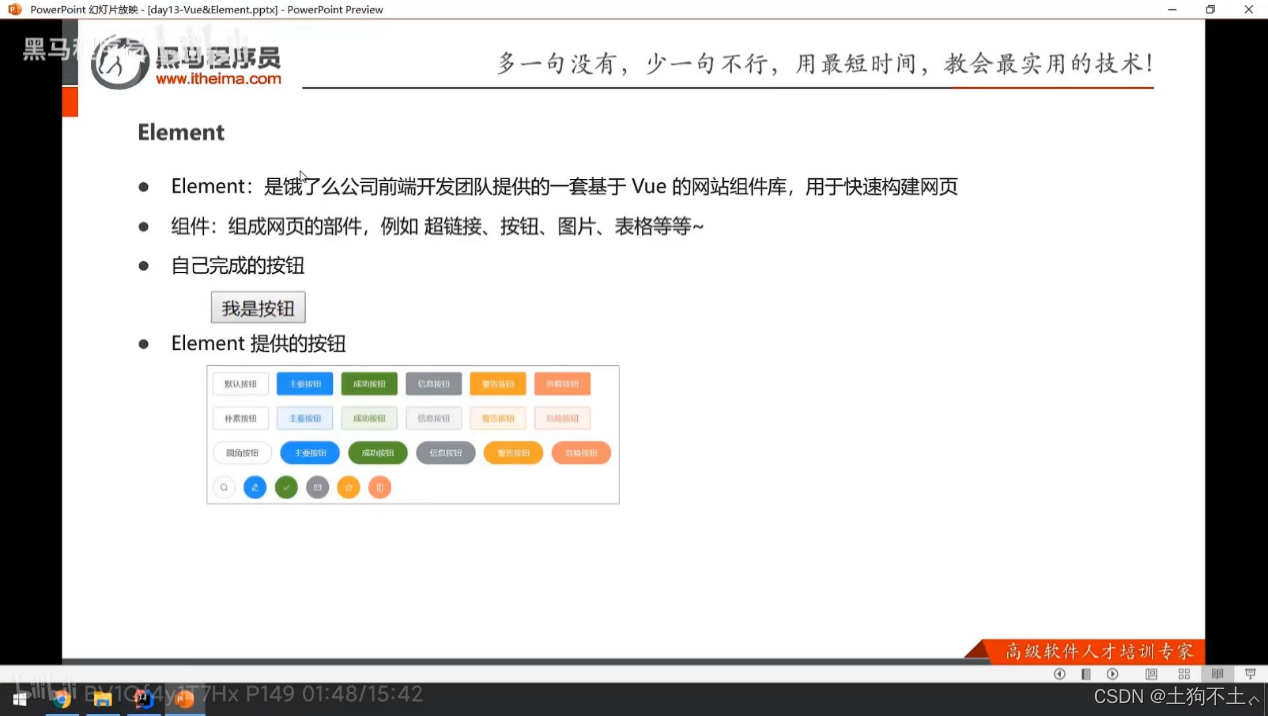The width and height of the screenshot is (1268, 716).
Task: Select the reading view book icon
Action: tap(1218, 673)
